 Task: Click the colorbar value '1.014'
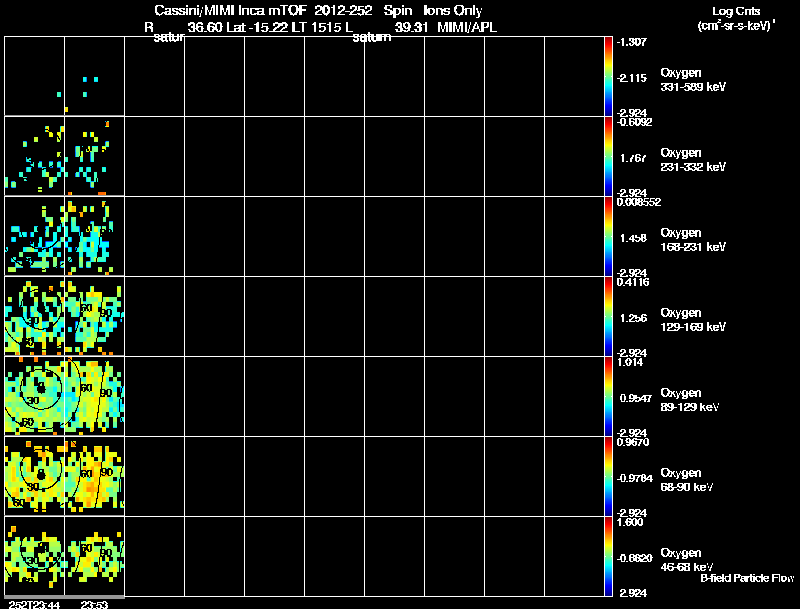pyautogui.click(x=630, y=362)
